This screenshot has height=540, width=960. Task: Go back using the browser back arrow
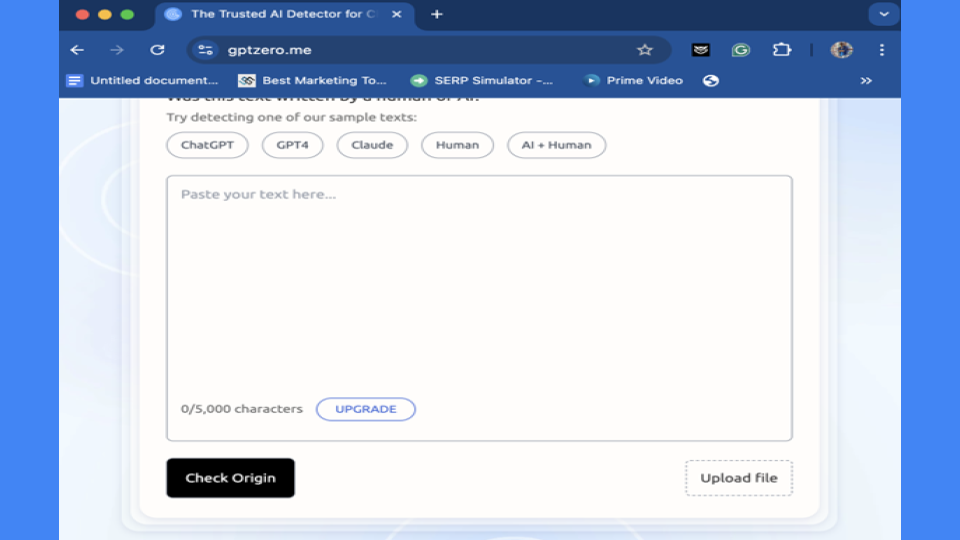tap(77, 50)
